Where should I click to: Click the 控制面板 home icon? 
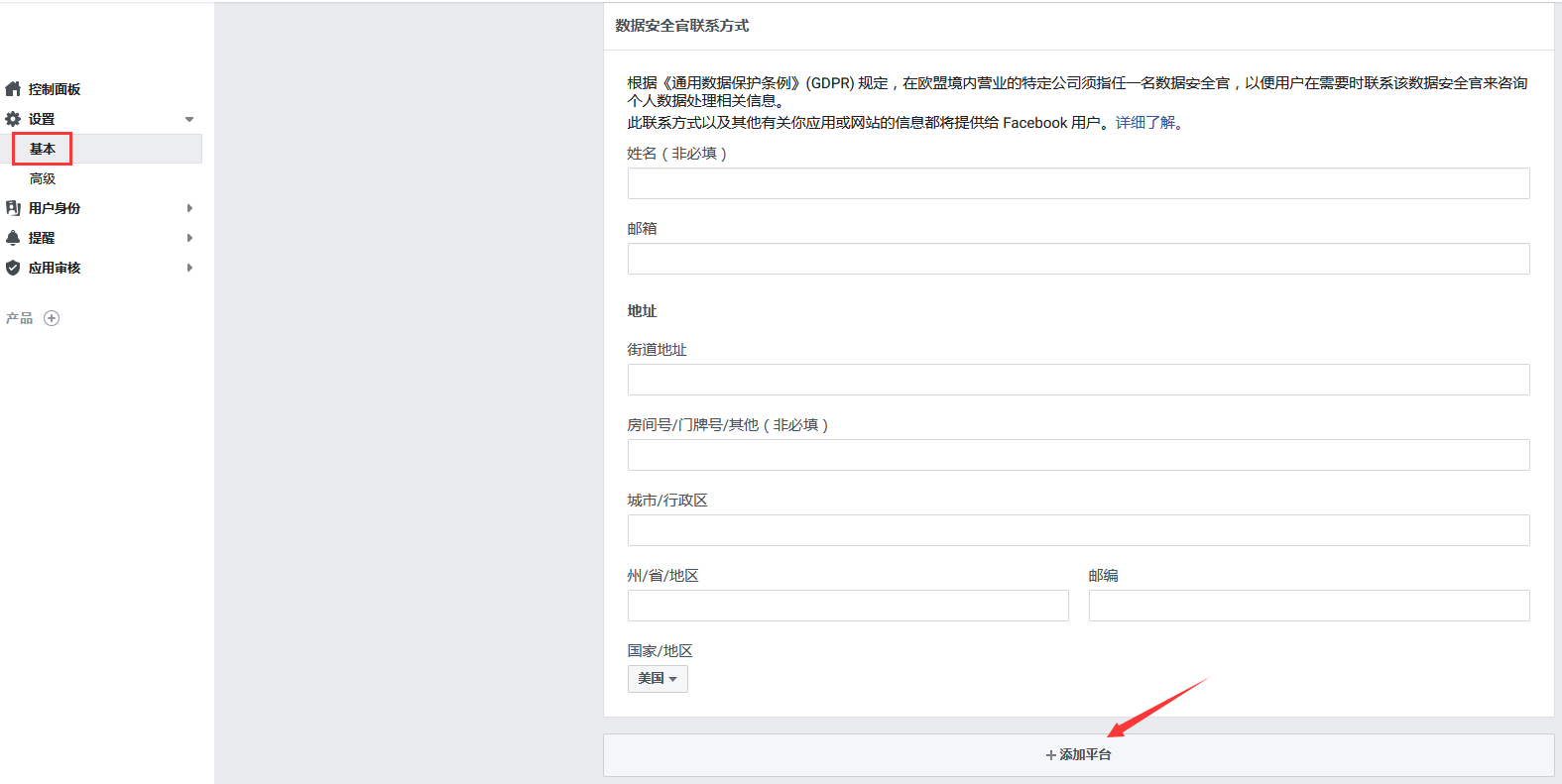click(13, 89)
